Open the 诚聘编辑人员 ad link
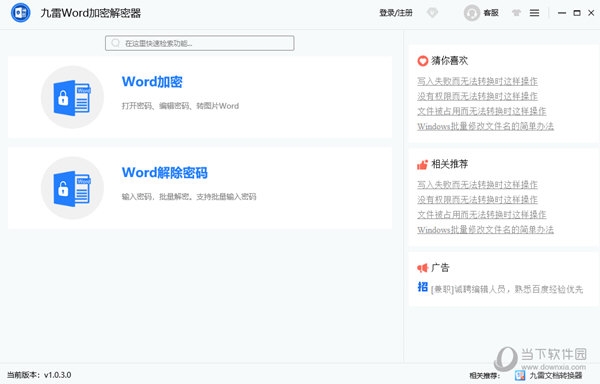 click(x=507, y=289)
